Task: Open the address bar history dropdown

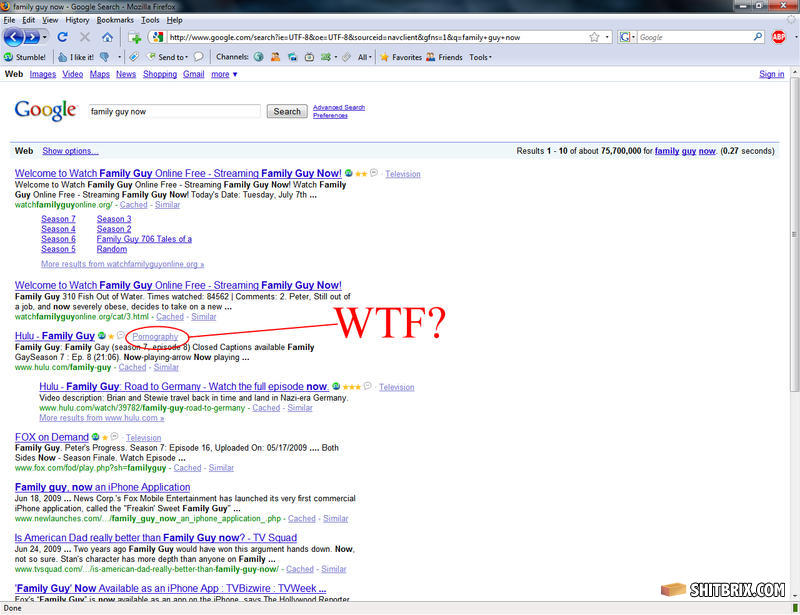Action: (x=607, y=37)
